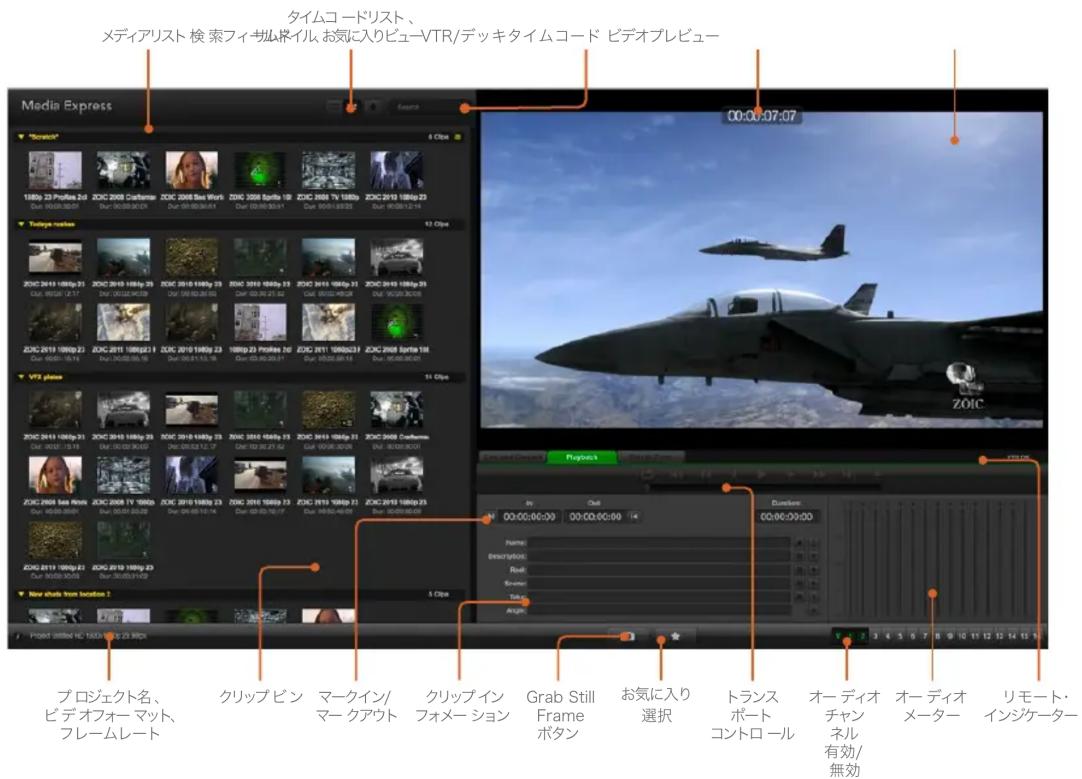Collapse the VFX plates bin

(21, 377)
